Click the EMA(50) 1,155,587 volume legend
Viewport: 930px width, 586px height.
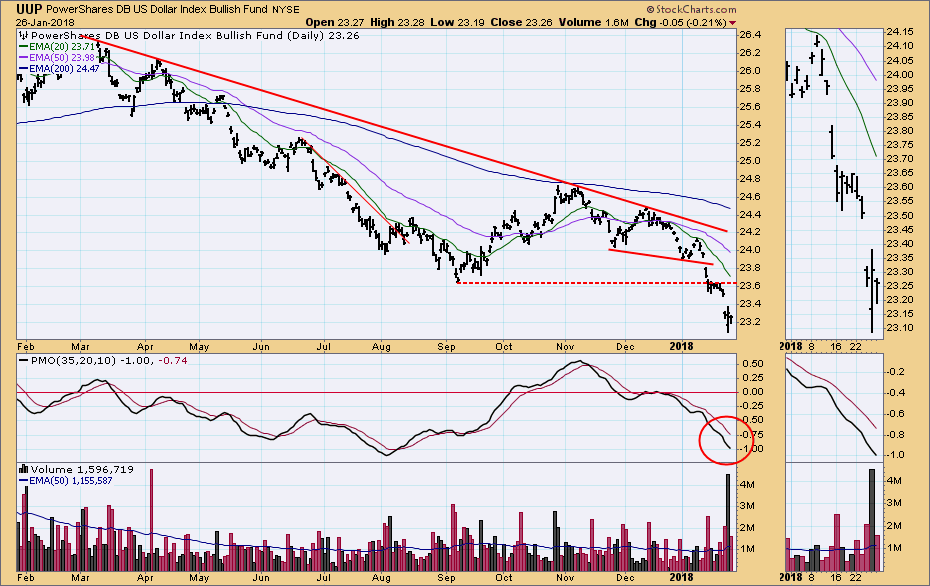coord(71,480)
